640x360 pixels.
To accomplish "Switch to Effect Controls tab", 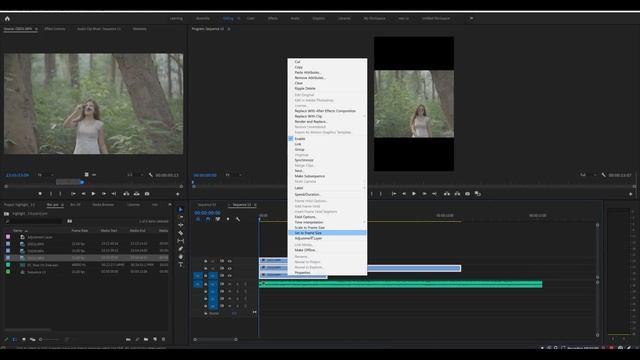I will [x=55, y=29].
